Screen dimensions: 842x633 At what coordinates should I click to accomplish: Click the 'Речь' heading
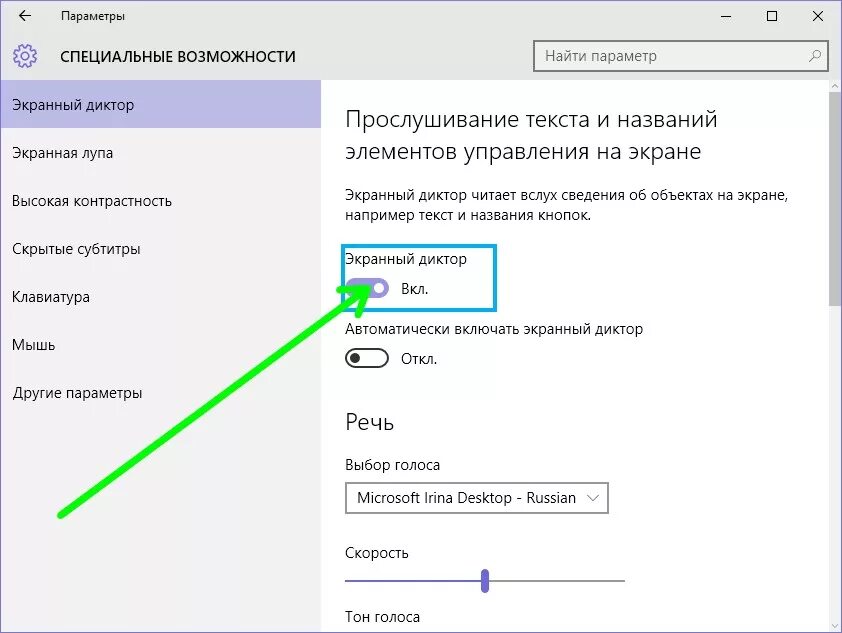369,423
